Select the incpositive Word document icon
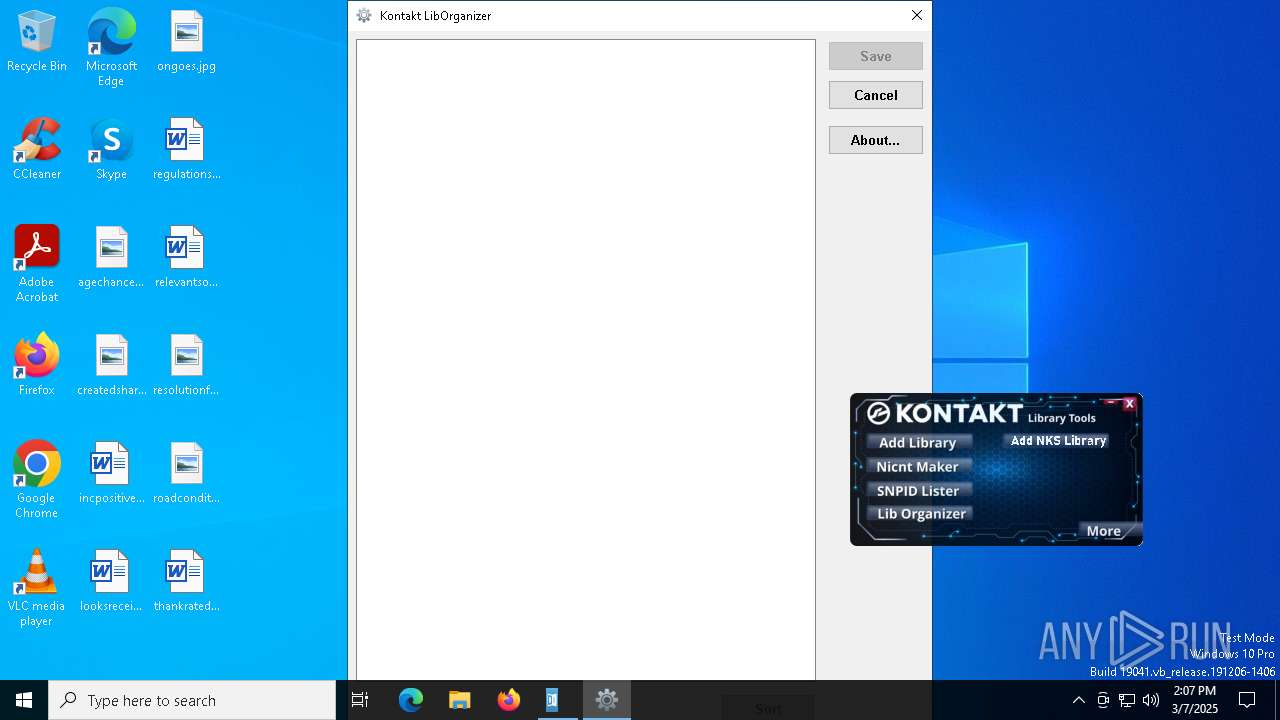1280x720 pixels. click(111, 474)
